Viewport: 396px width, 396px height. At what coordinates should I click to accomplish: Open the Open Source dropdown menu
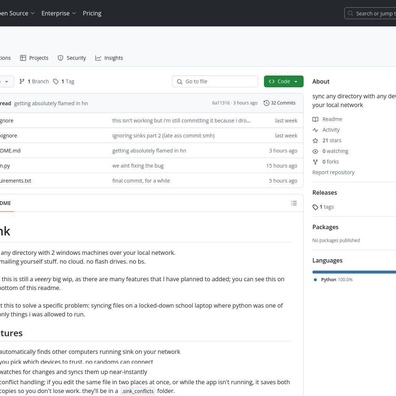(17, 13)
